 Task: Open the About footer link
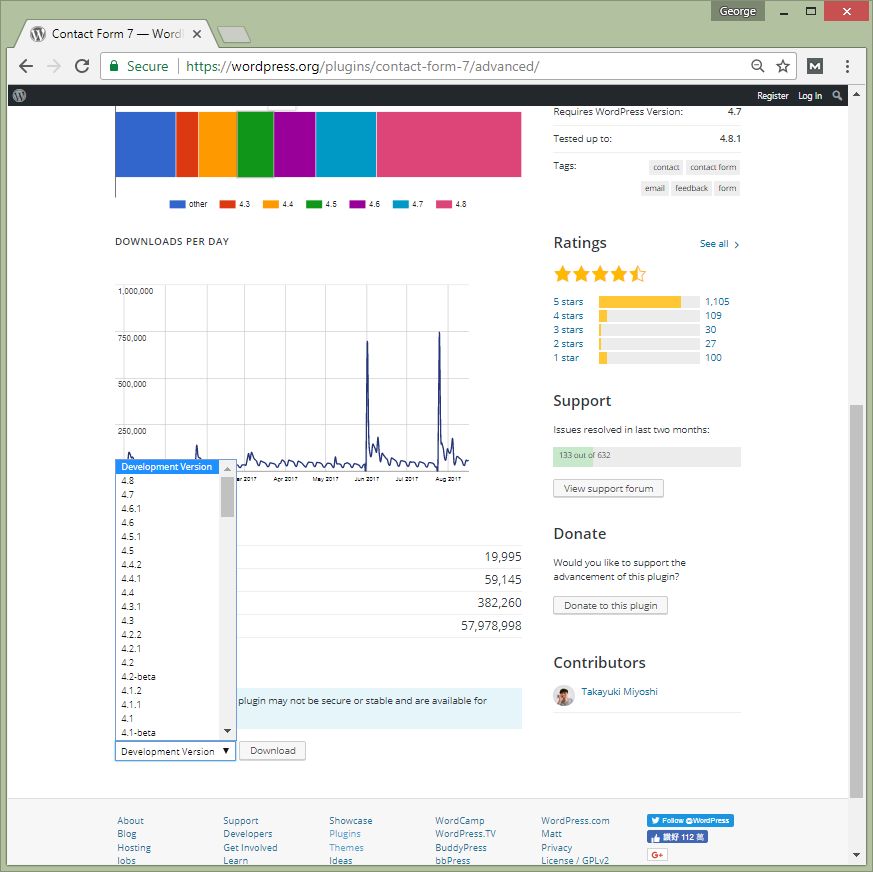[130, 820]
